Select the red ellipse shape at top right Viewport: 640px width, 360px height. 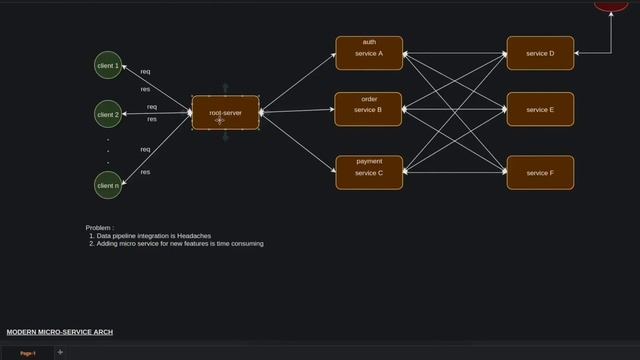[611, 6]
